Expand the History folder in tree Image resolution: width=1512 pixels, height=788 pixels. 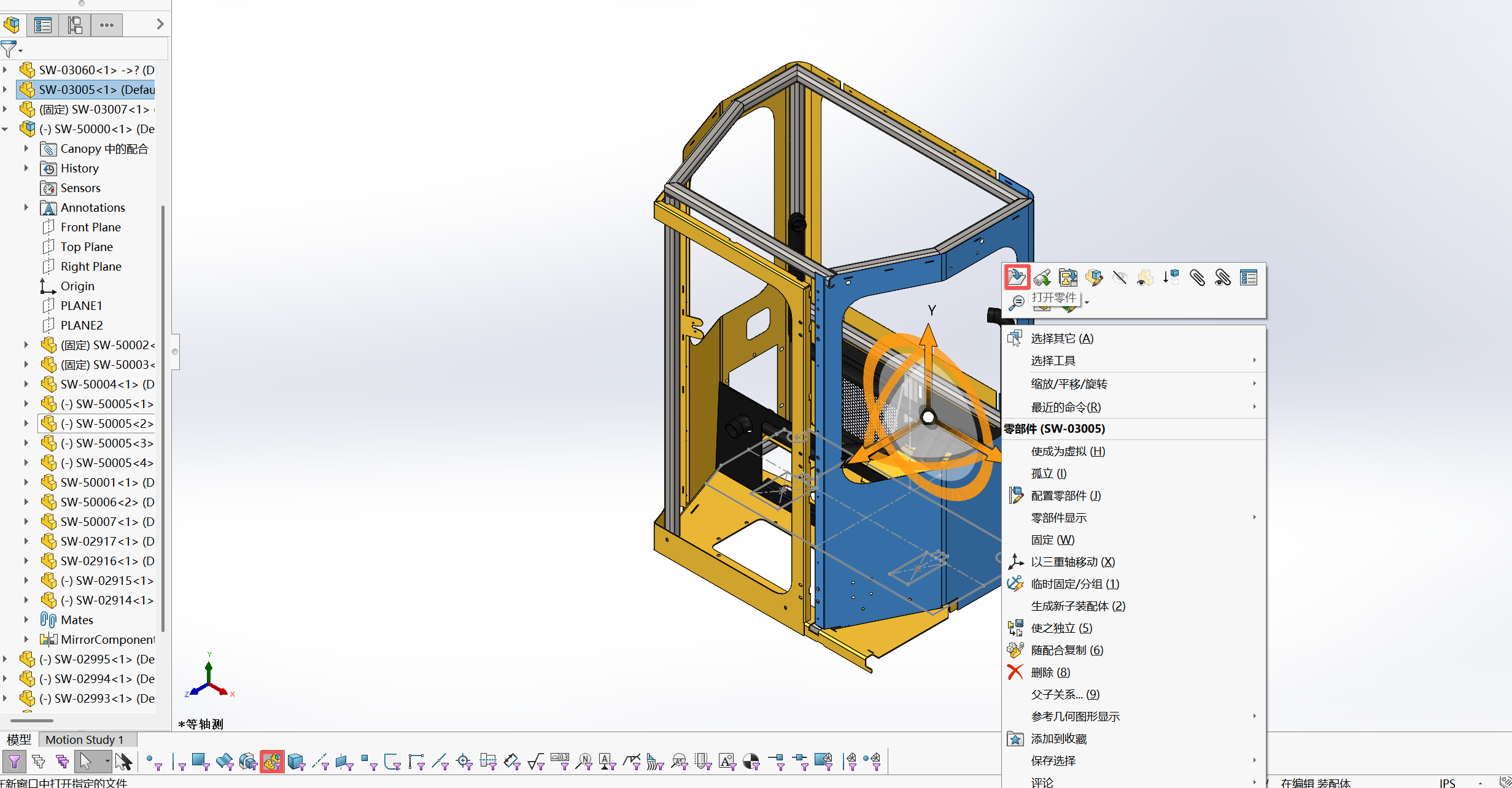(26, 168)
